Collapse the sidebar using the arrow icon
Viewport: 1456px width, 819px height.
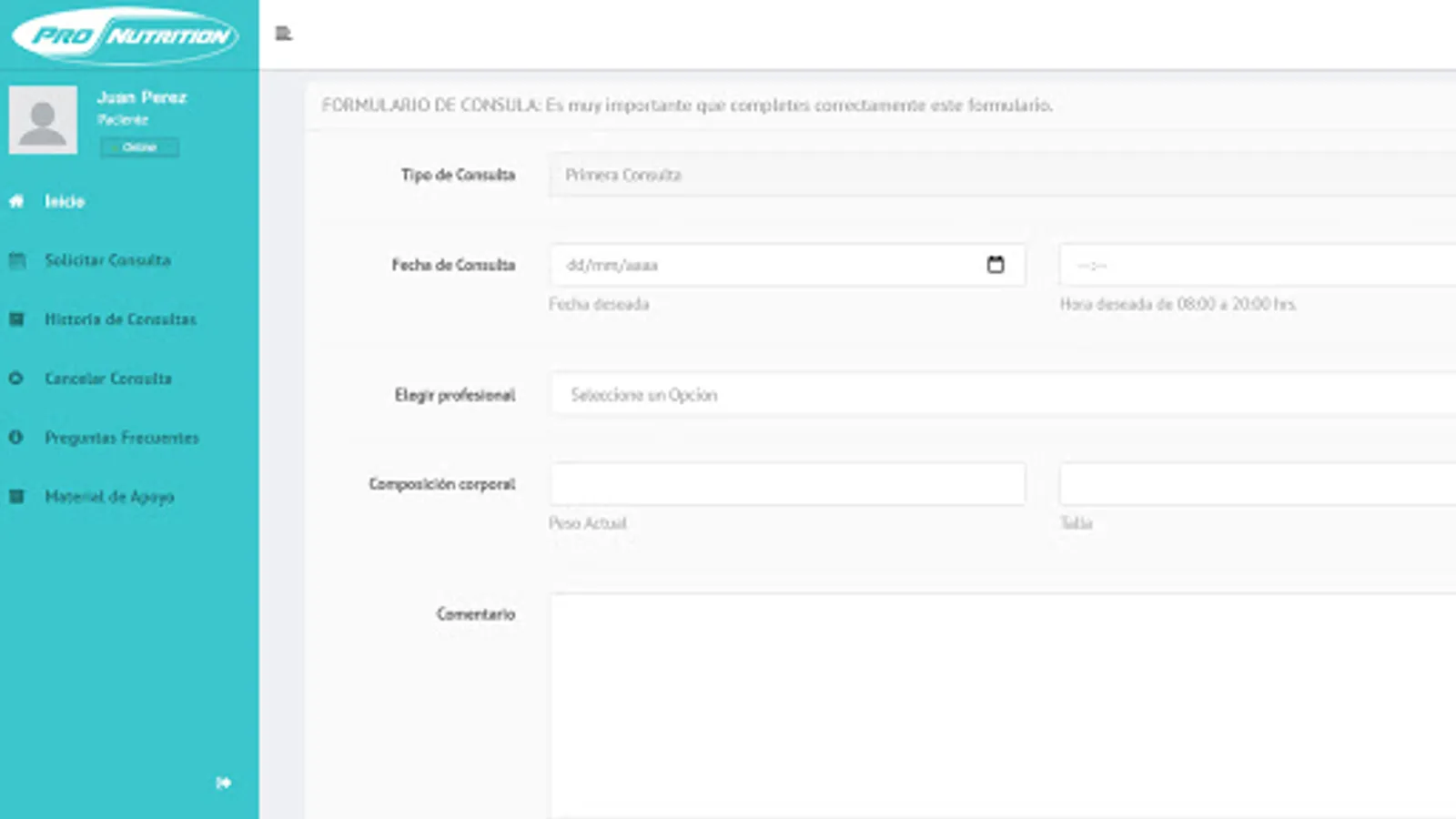223,782
